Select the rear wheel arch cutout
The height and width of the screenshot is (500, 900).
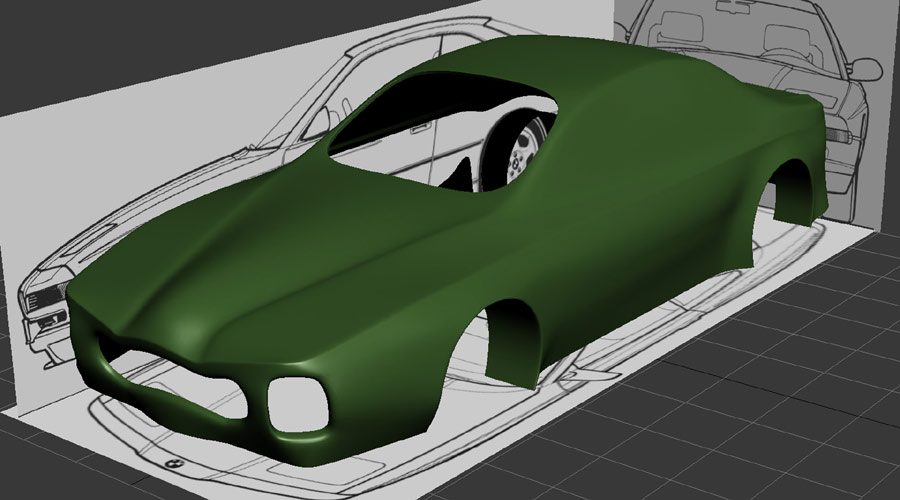coord(792,190)
